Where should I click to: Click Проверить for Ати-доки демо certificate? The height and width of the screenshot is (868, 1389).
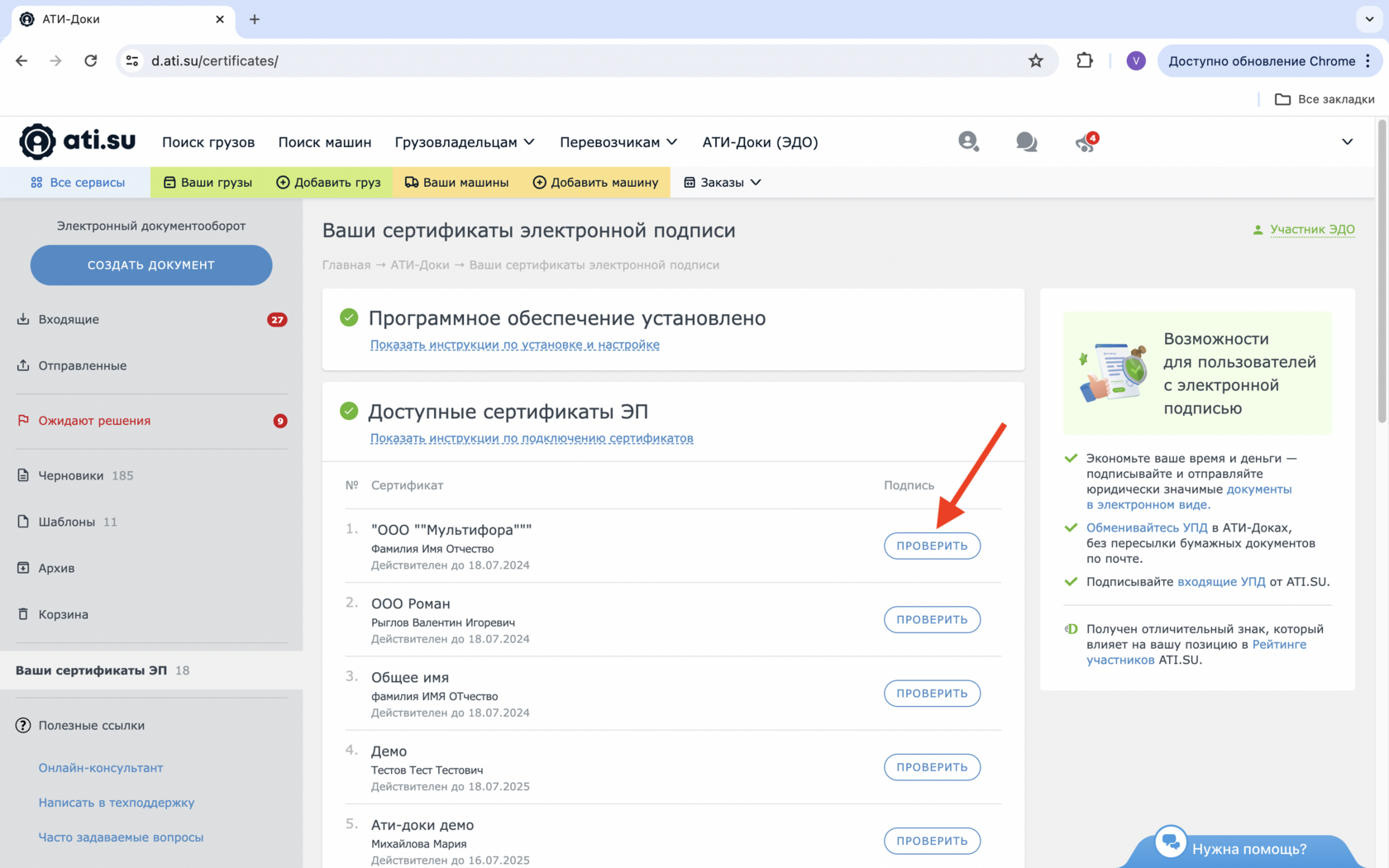point(932,841)
